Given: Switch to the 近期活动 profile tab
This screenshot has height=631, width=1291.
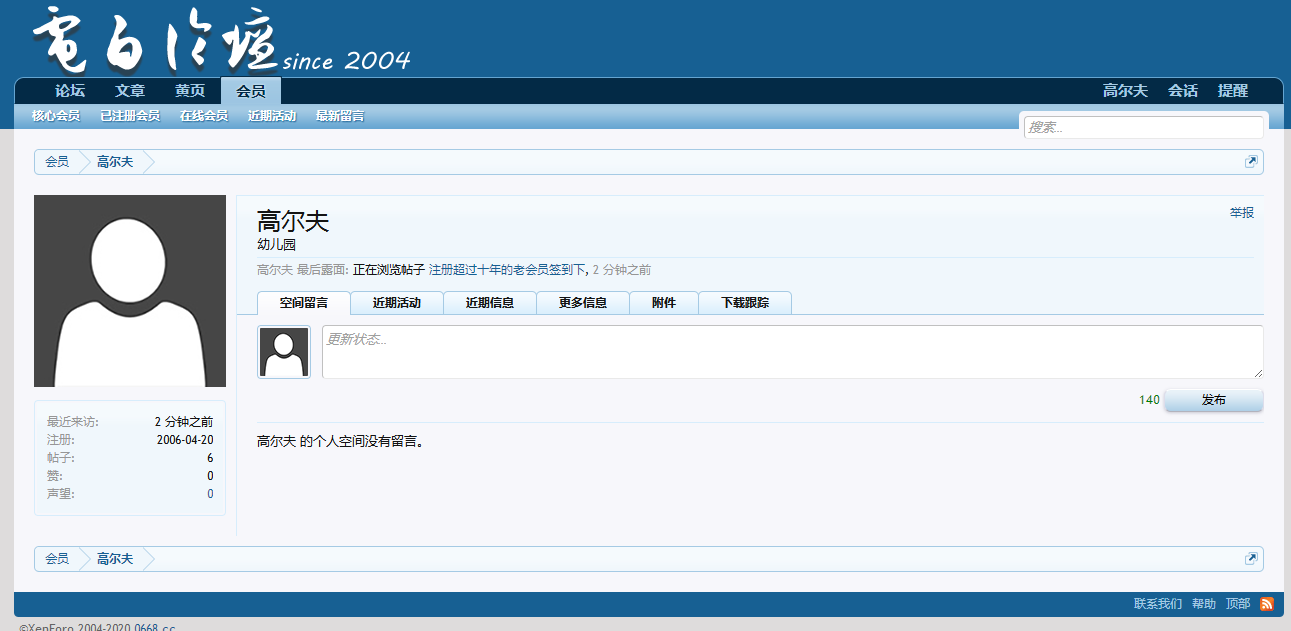Looking at the screenshot, I should pyautogui.click(x=397, y=303).
